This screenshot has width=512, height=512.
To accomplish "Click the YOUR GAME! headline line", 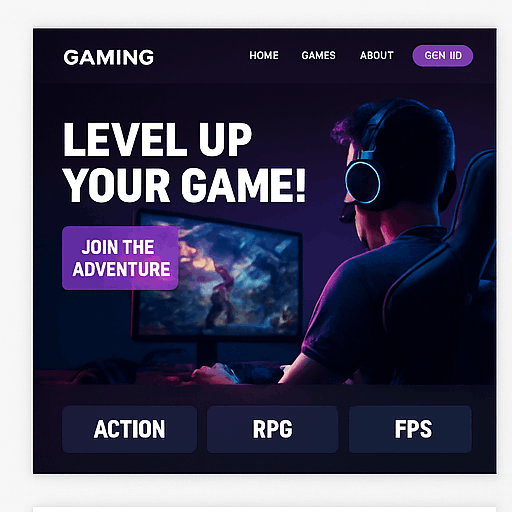I will tap(184, 185).
